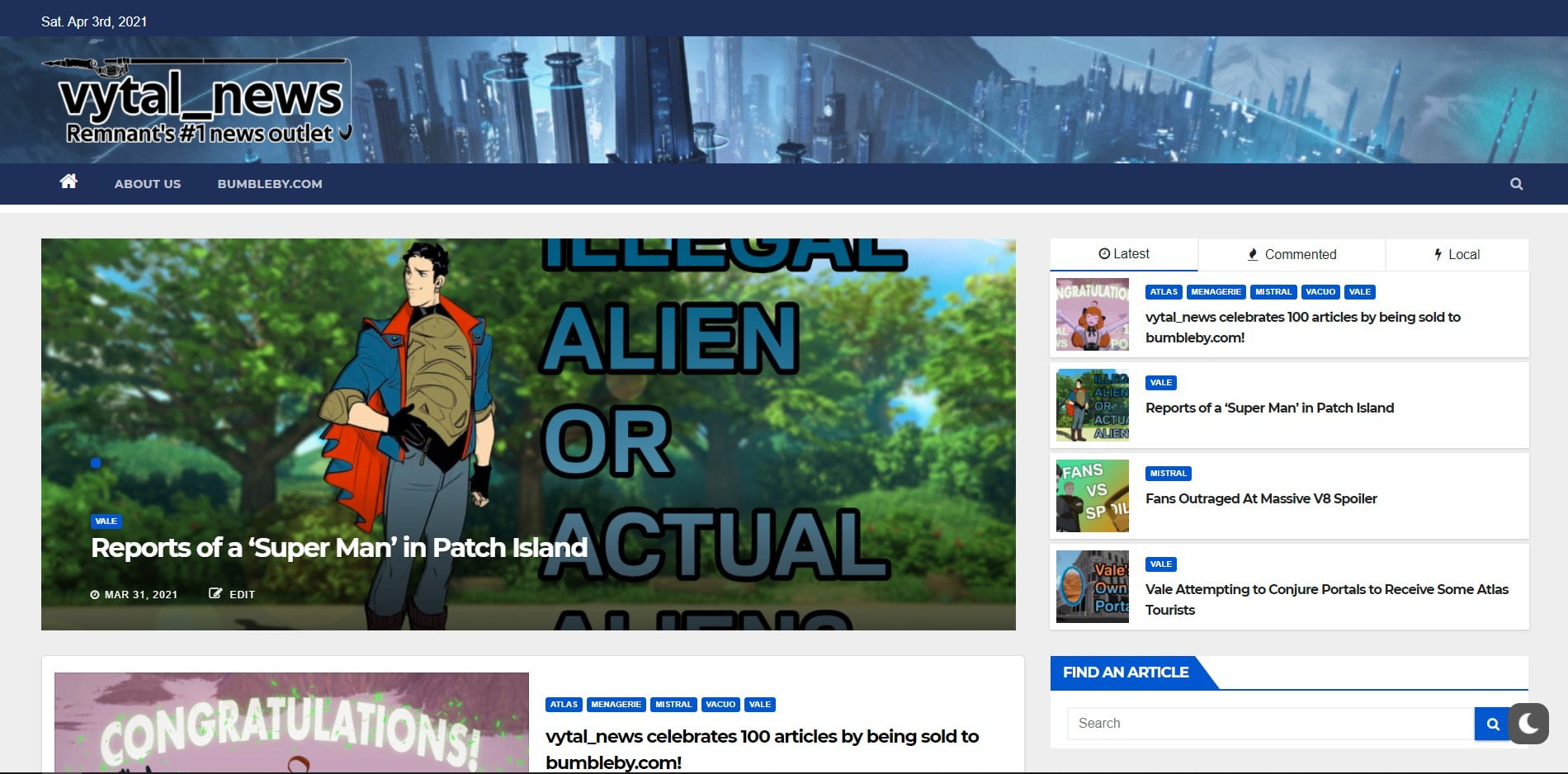Screen dimensions: 1568x774
Task: Open the navbar search magnifier icon
Action: (1516, 184)
